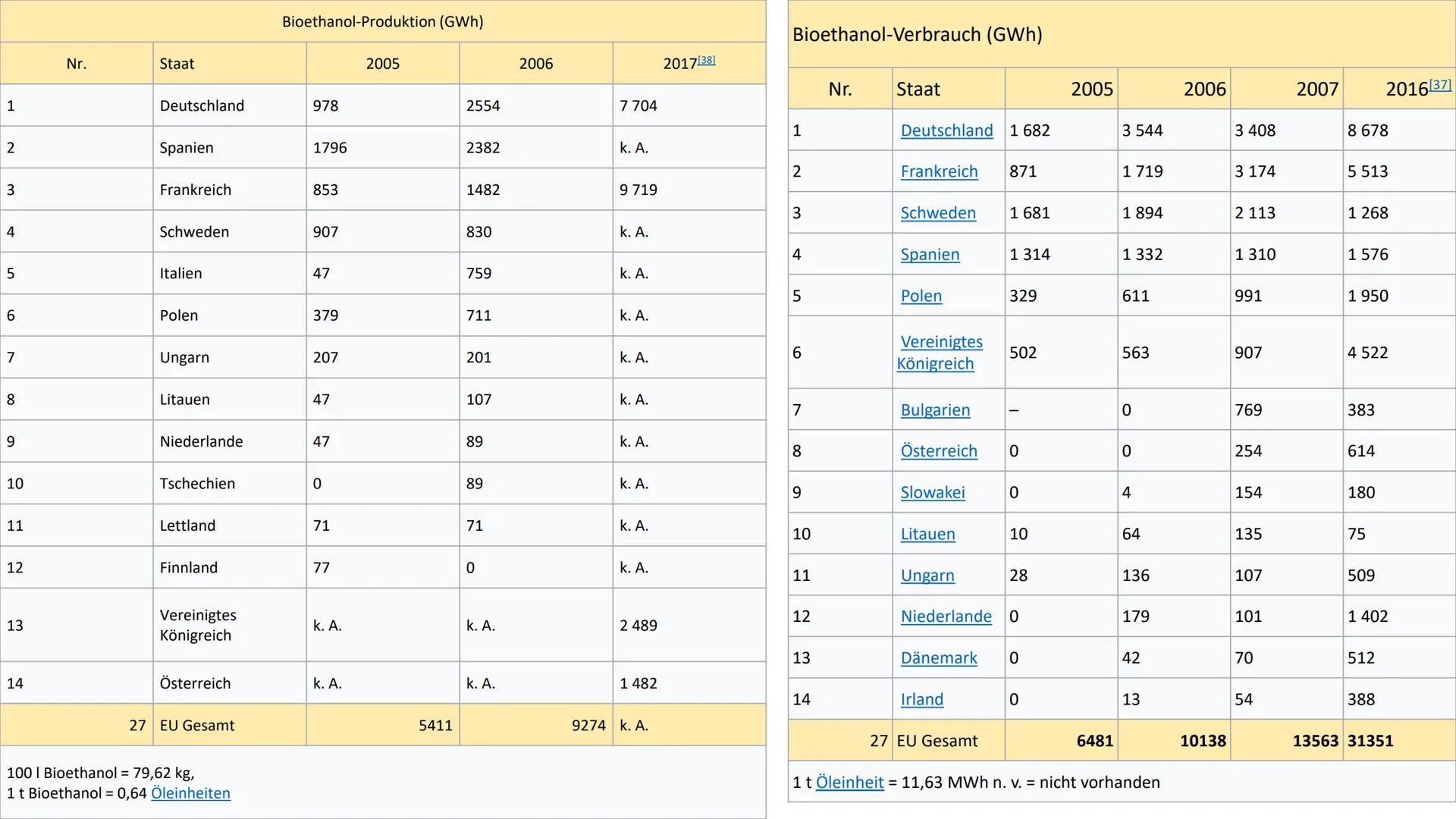Screen dimensions: 1456x819
Task: Click the Slowakei link
Action: [x=933, y=493]
